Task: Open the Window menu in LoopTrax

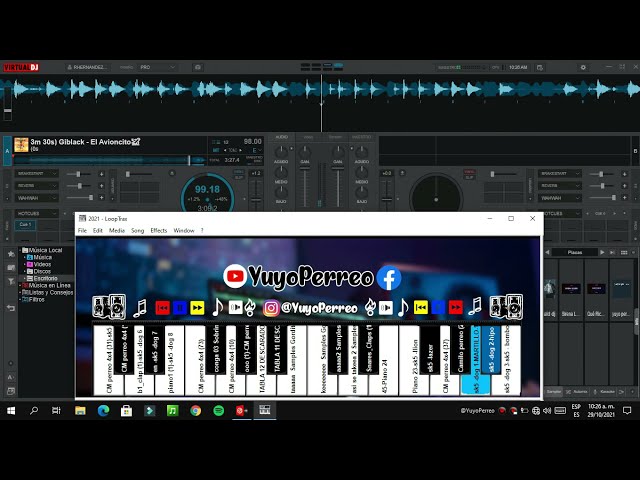Action: [184, 231]
